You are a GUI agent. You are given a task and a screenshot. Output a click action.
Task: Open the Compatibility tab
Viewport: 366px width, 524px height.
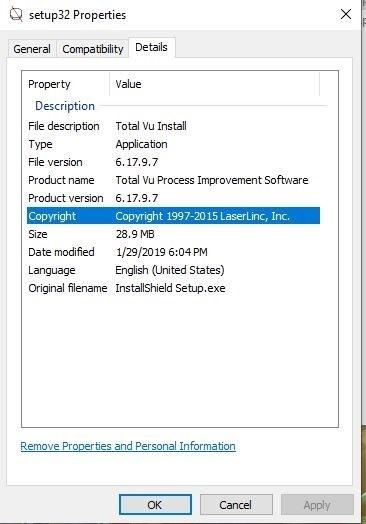tap(93, 49)
